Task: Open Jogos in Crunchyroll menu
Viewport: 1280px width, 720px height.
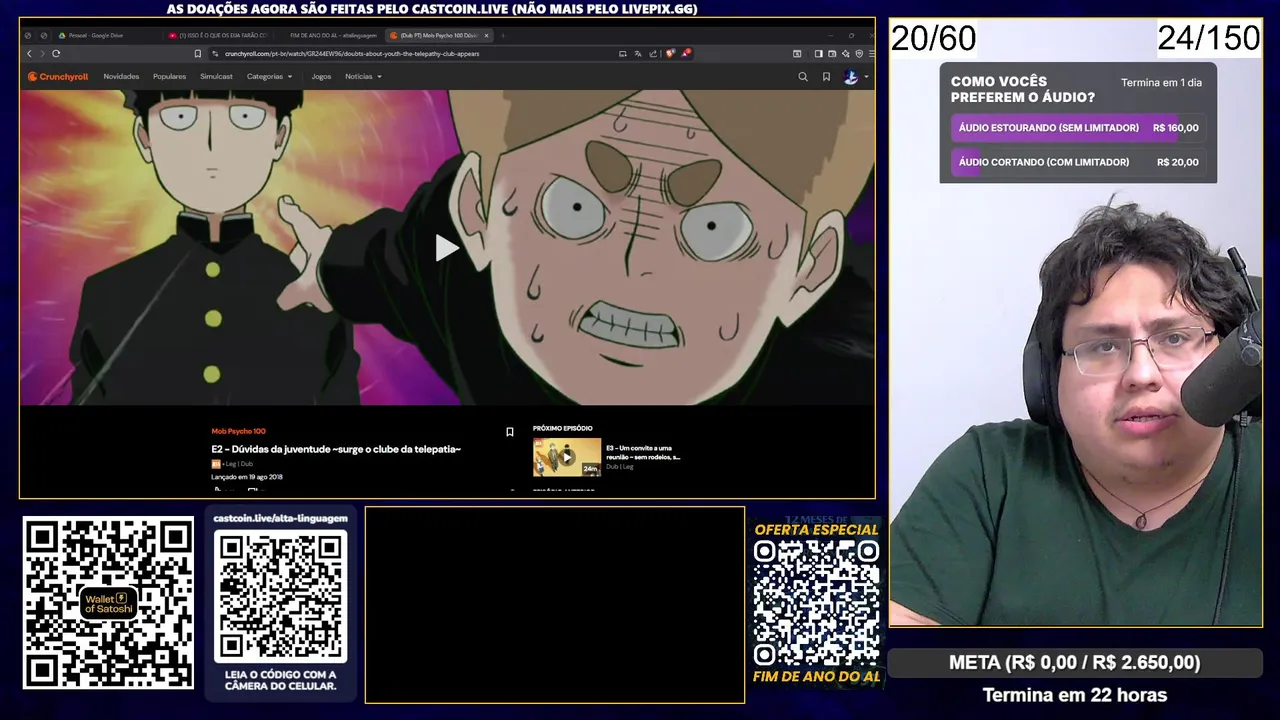Action: [x=321, y=77]
